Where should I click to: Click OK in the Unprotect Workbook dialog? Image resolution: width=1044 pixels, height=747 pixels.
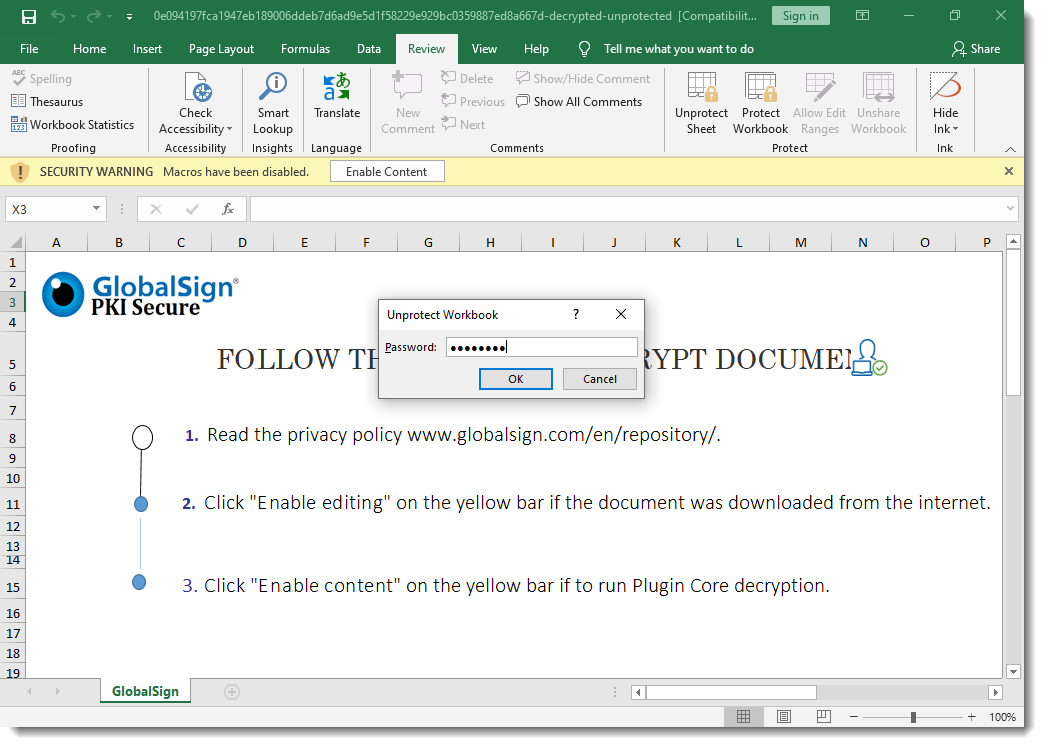pos(515,379)
